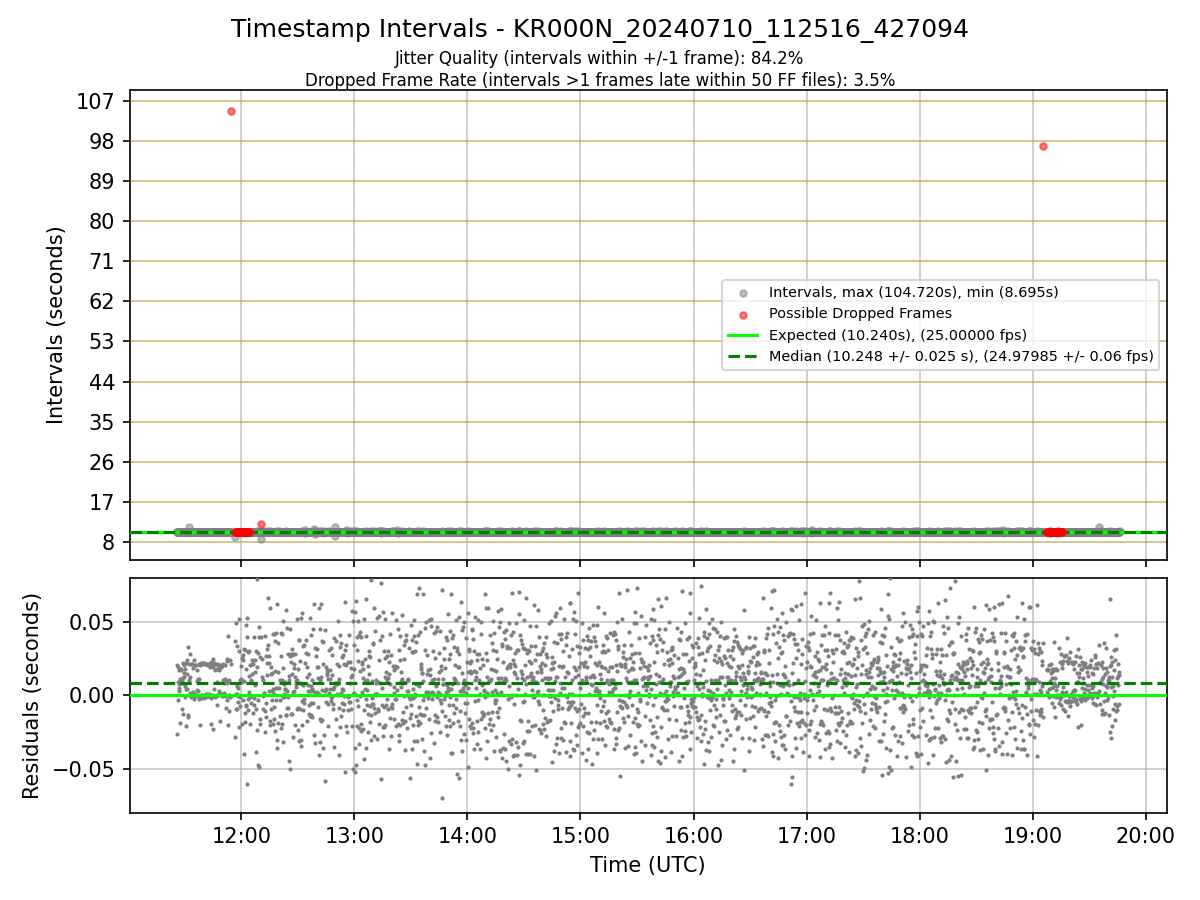The height and width of the screenshot is (900, 1200).
Task: Click the plot title starting "Timestamp Intervals - KR000N"
Action: coord(599,29)
